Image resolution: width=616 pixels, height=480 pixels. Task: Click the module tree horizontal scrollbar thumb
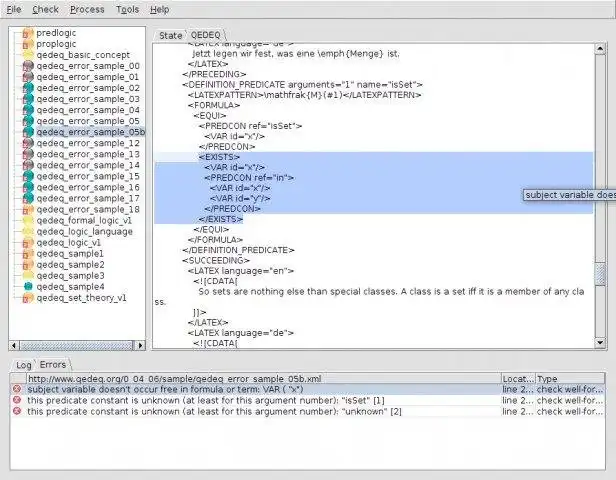pyautogui.click(x=77, y=345)
